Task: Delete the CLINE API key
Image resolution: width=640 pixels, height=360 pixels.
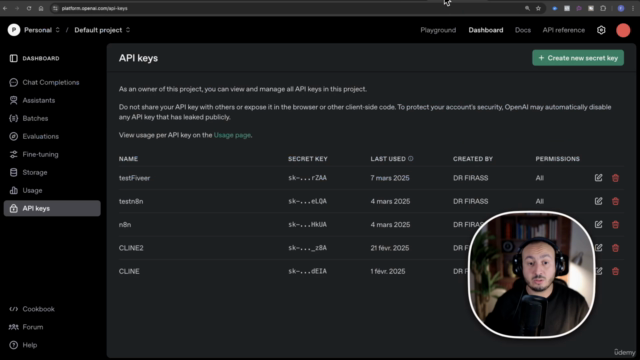Action: 616,271
